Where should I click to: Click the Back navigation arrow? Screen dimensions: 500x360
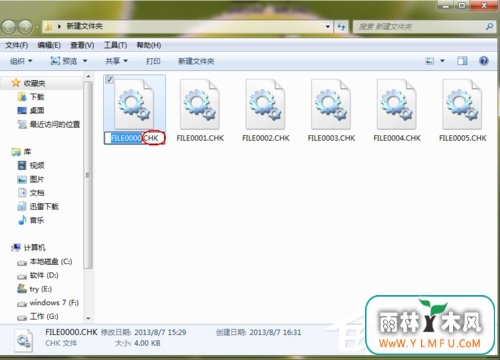click(x=9, y=27)
